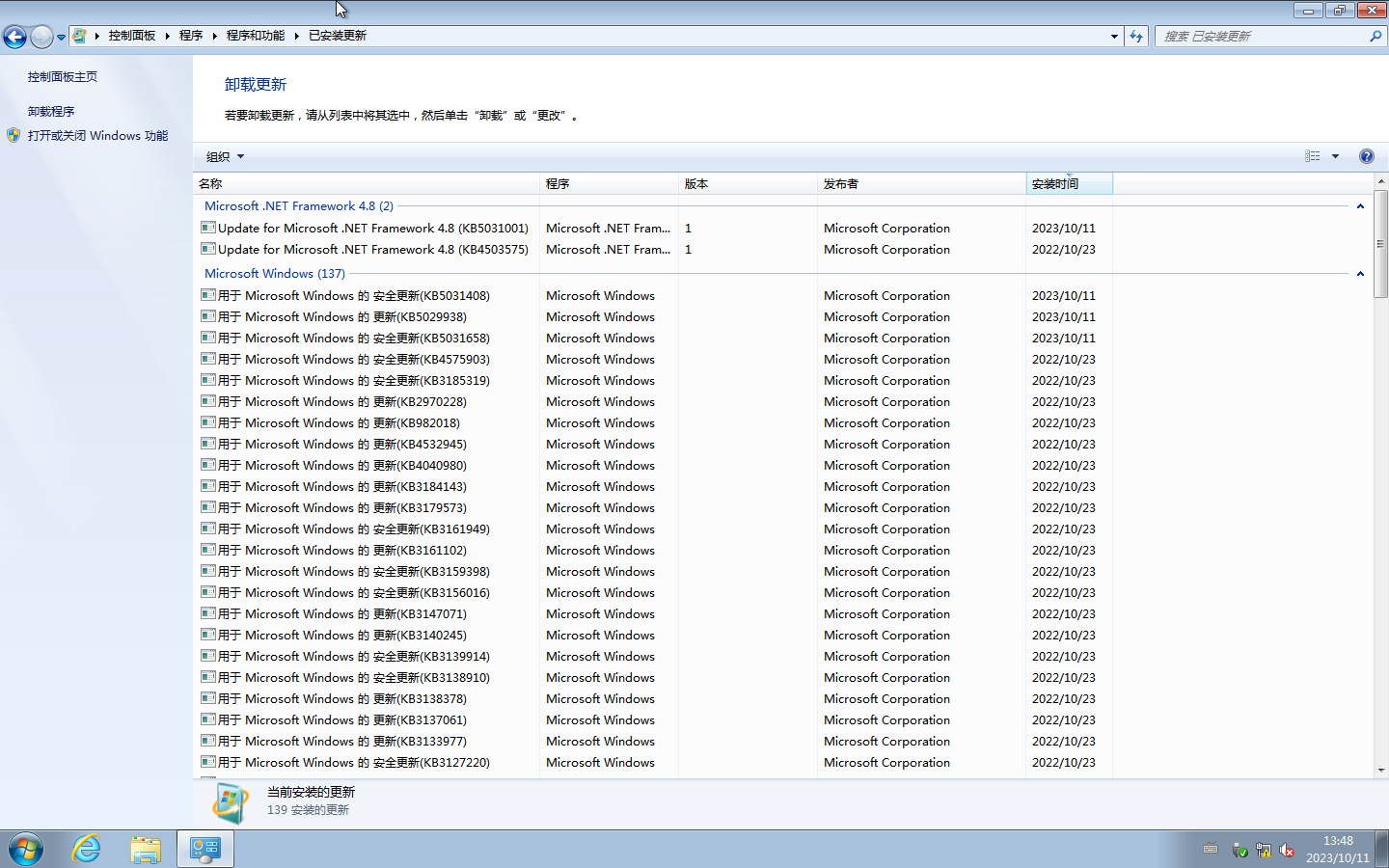Screen dimensions: 1389x868
Task: Sort by the 程序 column header
Action: point(610,183)
